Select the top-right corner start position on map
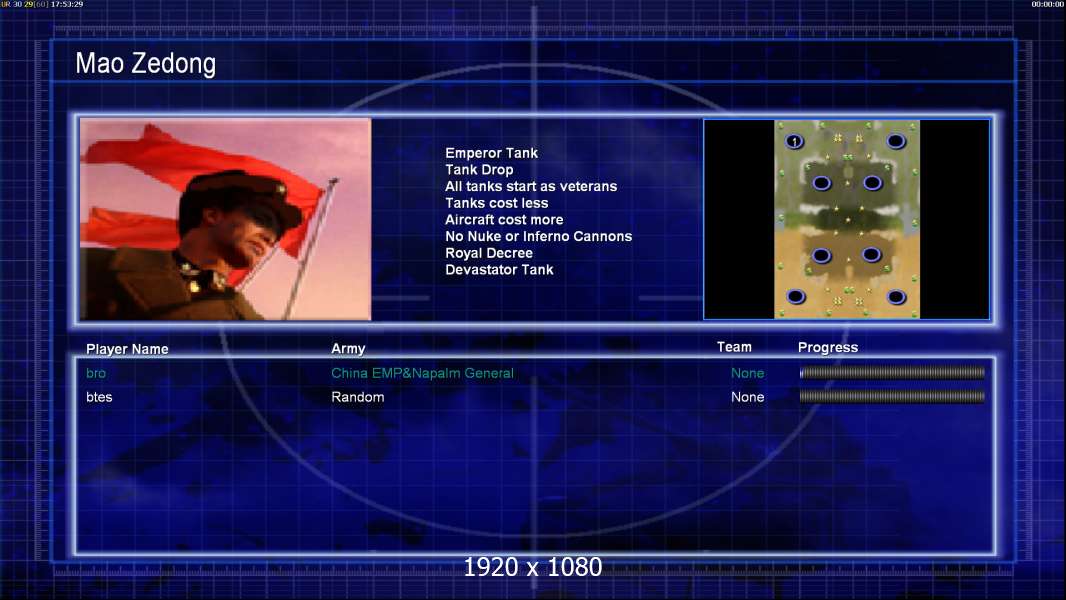Image resolution: width=1066 pixels, height=600 pixels. [896, 141]
